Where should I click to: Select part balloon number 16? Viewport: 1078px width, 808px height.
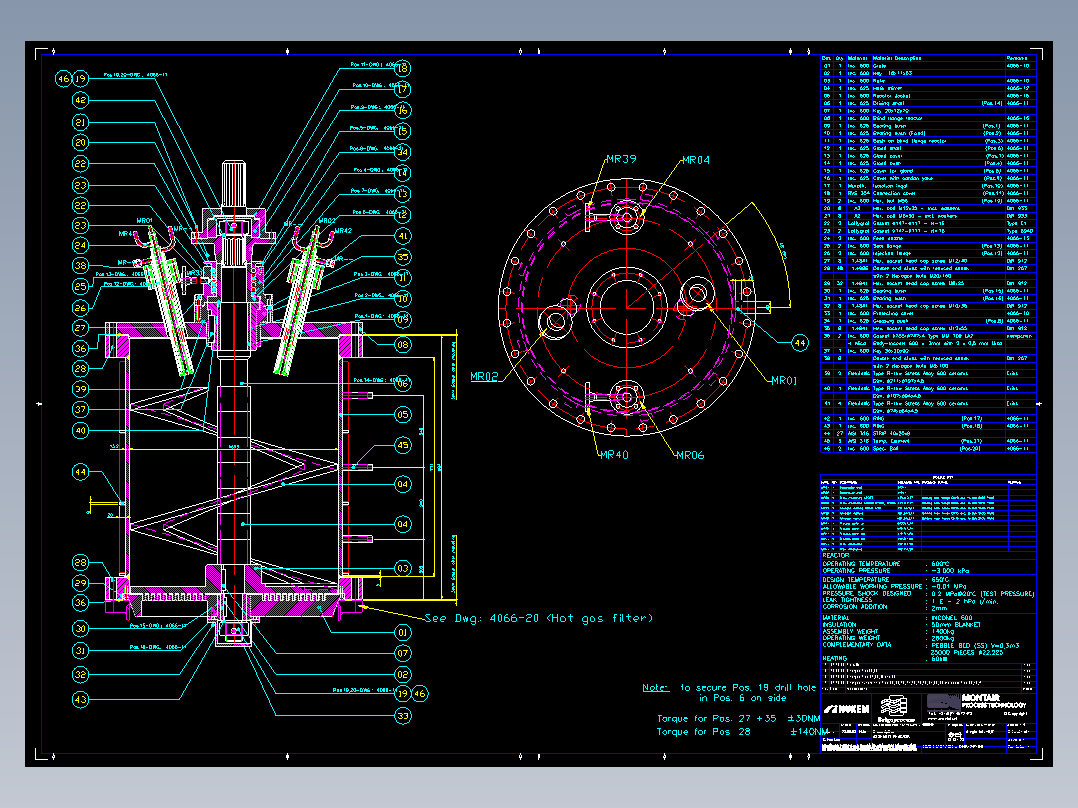tap(403, 110)
